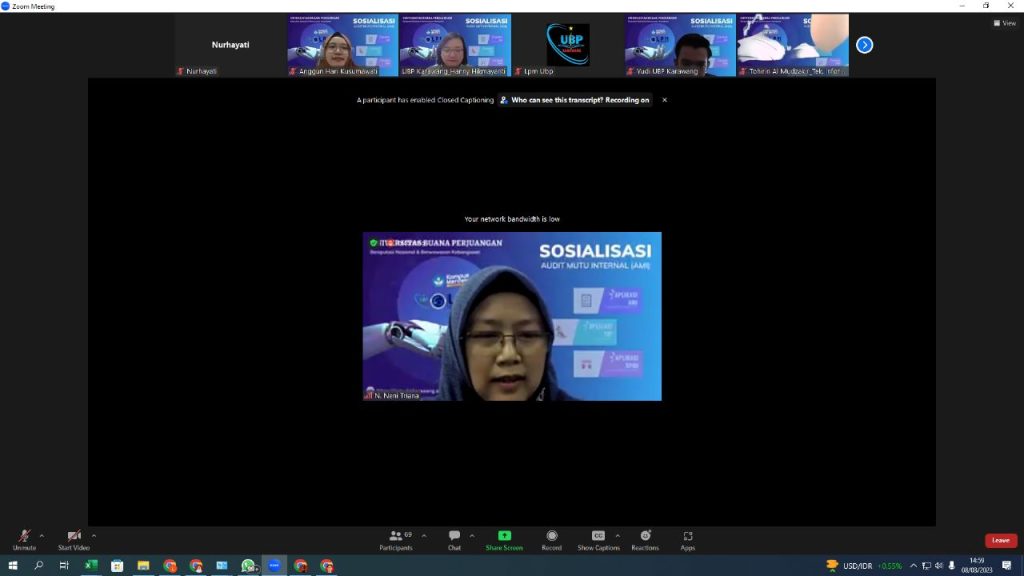
Task: Select Tohirin Al Mudzakir's video thumbnail
Action: click(793, 45)
